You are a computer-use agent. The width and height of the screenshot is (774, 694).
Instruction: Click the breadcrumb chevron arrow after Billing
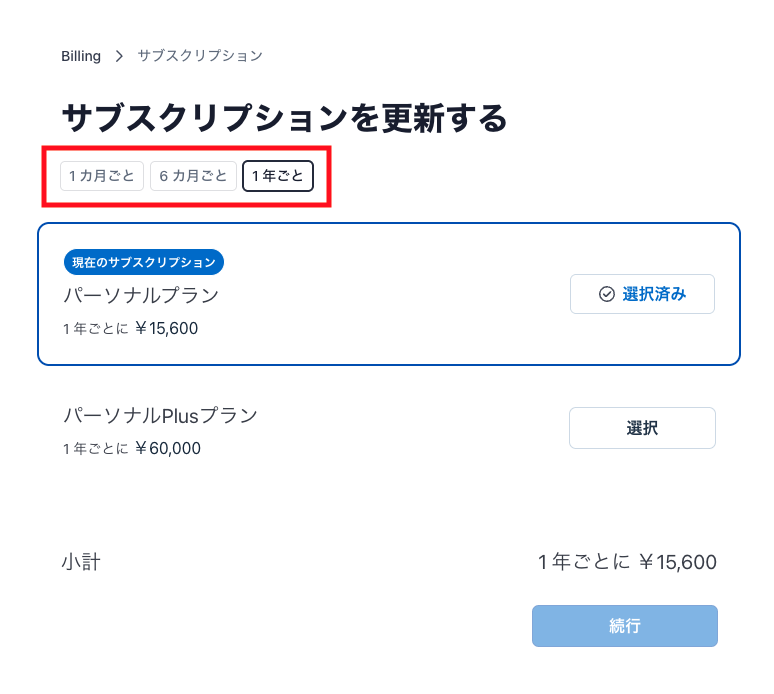119,56
